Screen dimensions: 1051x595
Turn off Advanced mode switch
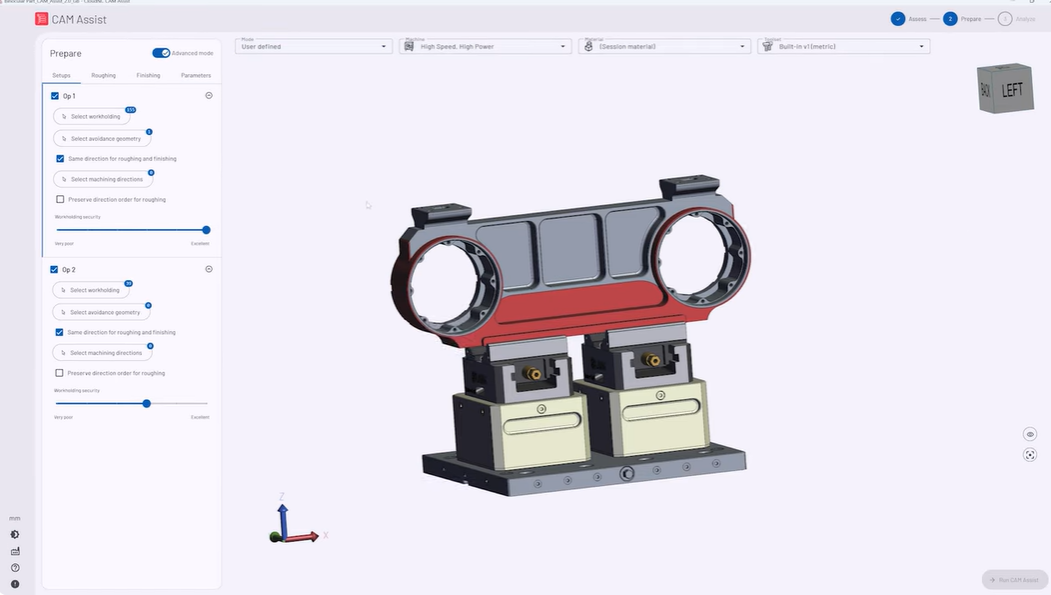[x=160, y=53]
